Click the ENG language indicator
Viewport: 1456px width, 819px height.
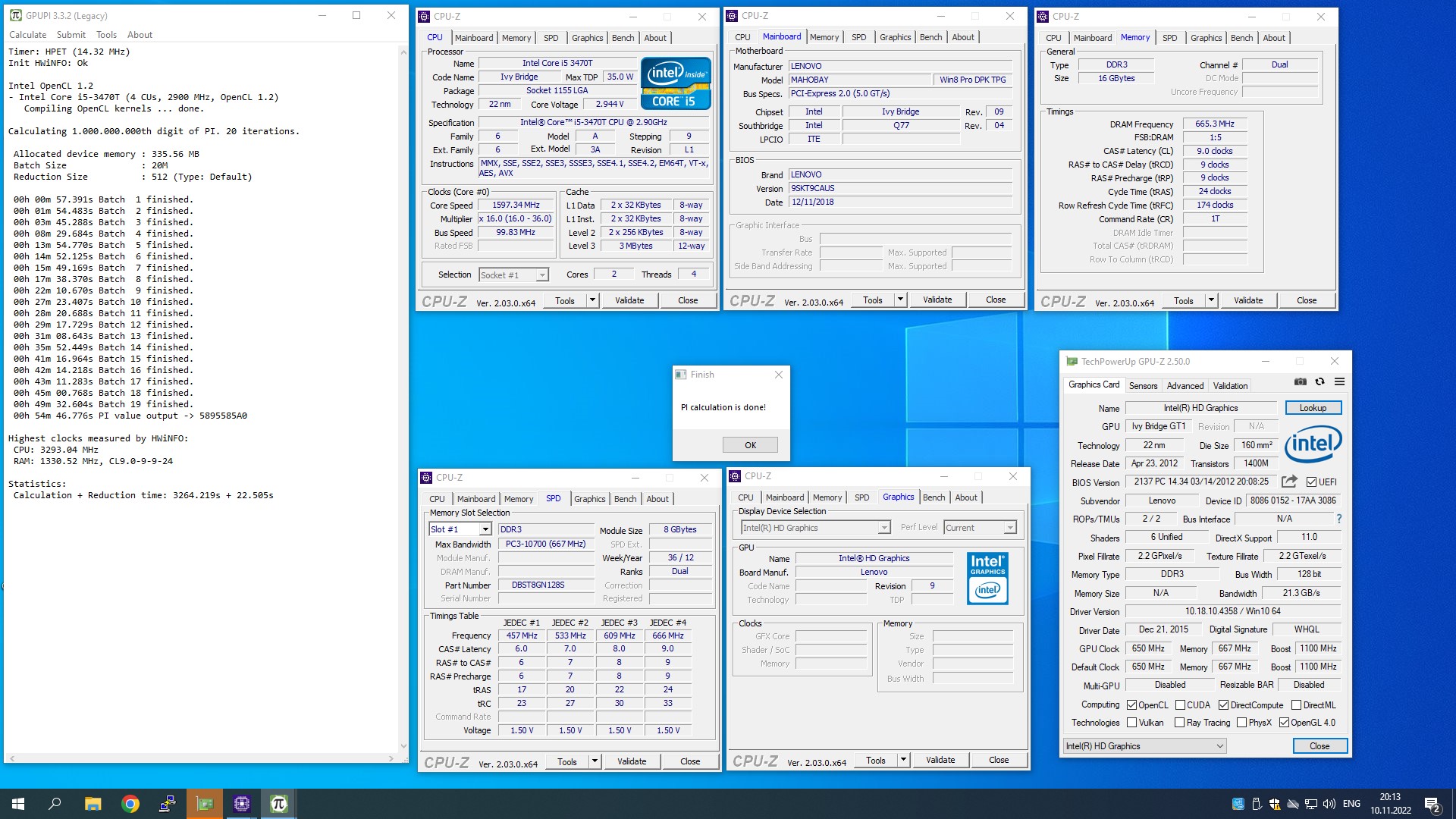1351,804
